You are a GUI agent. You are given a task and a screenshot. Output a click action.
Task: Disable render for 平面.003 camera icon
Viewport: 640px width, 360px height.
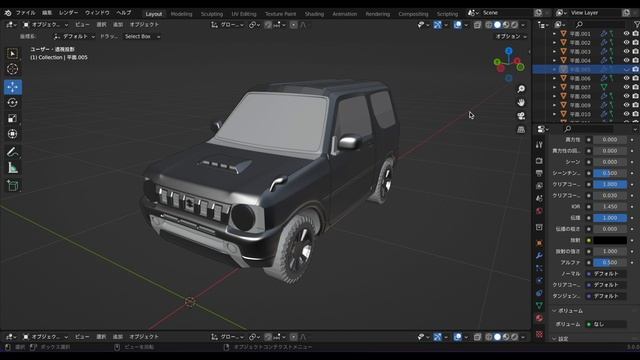636,51
